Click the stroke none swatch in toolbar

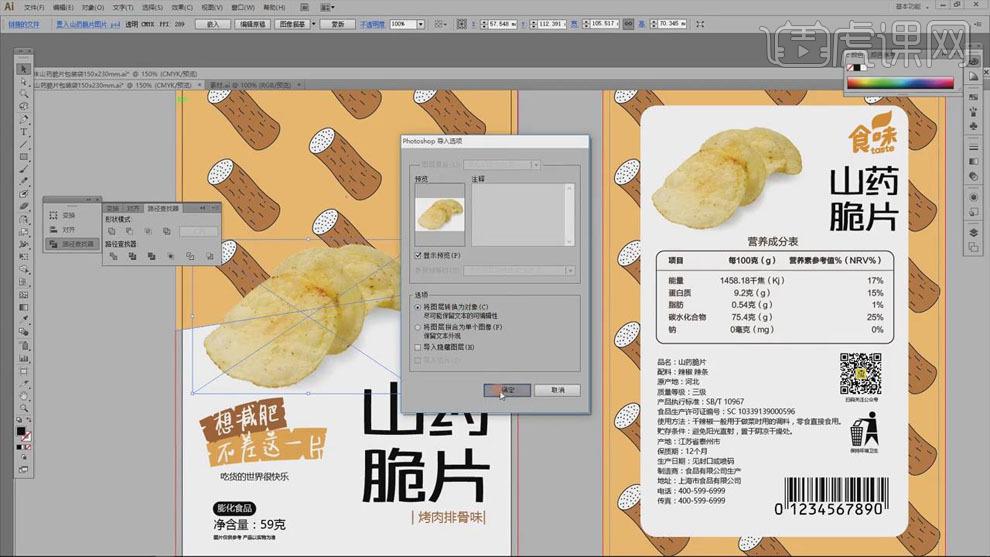point(27,436)
